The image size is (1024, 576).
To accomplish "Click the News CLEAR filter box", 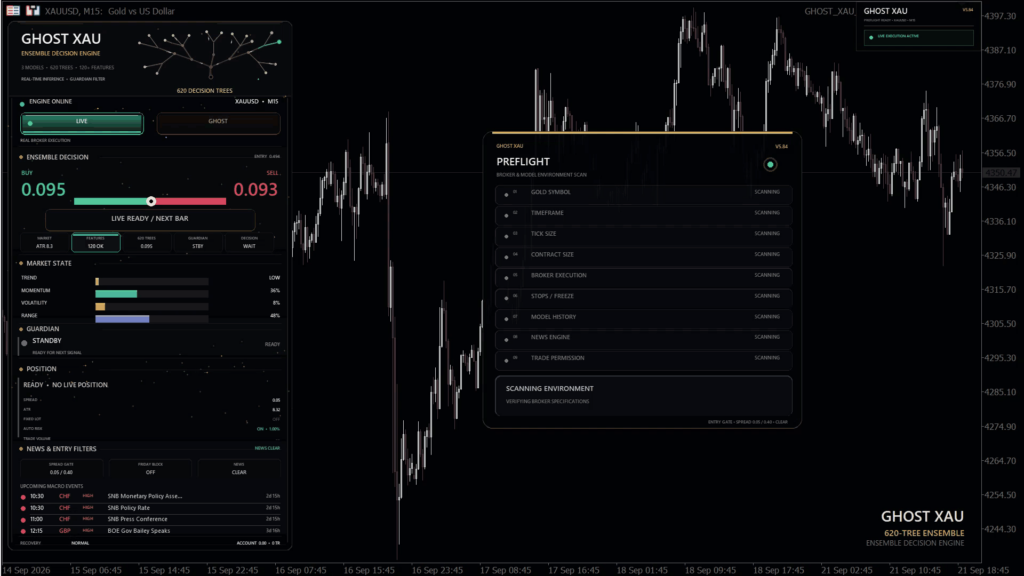I will [x=239, y=468].
